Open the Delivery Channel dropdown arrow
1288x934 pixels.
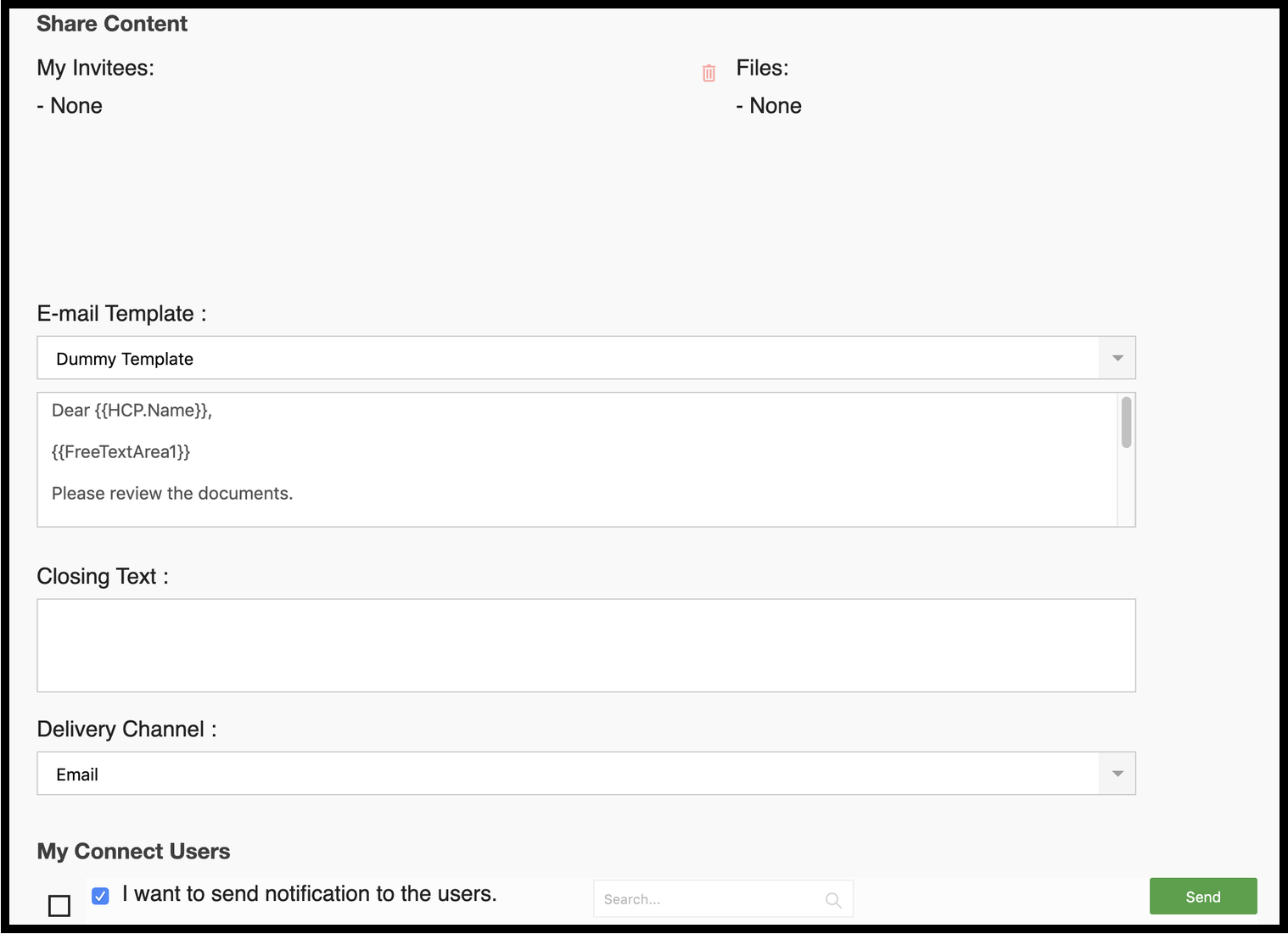pyautogui.click(x=1117, y=774)
